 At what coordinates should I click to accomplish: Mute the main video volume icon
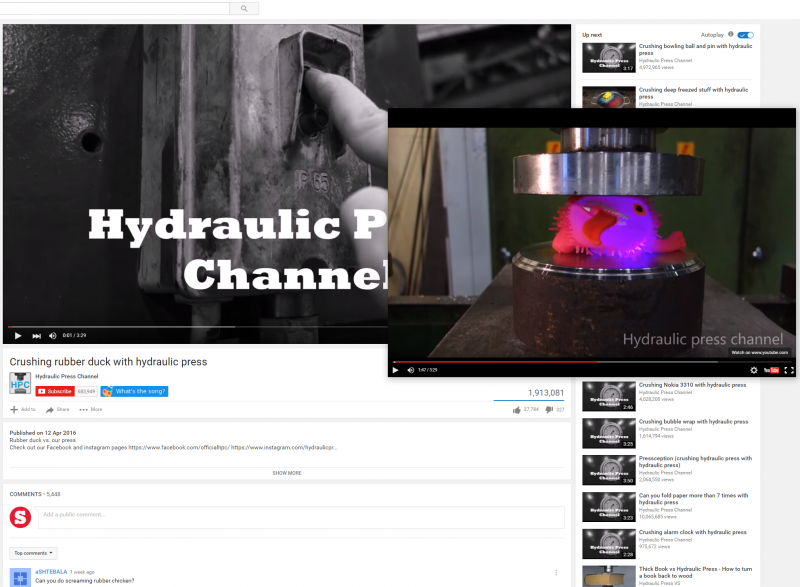(53, 335)
